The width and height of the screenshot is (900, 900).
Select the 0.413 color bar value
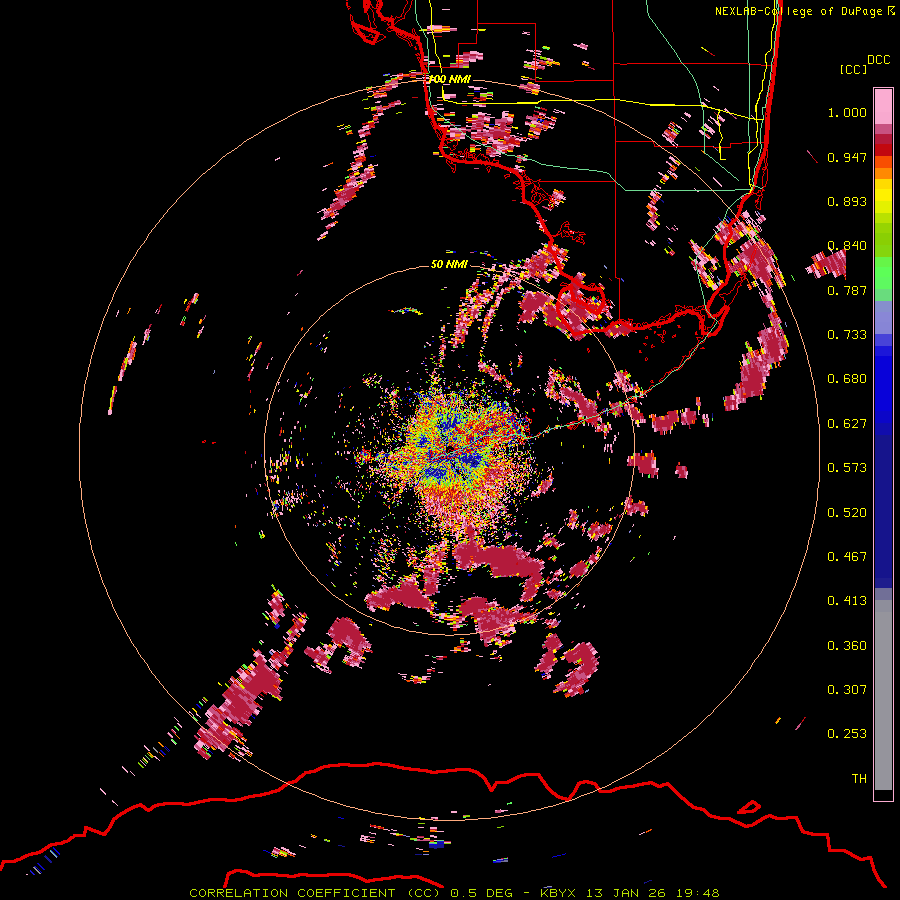pos(847,601)
